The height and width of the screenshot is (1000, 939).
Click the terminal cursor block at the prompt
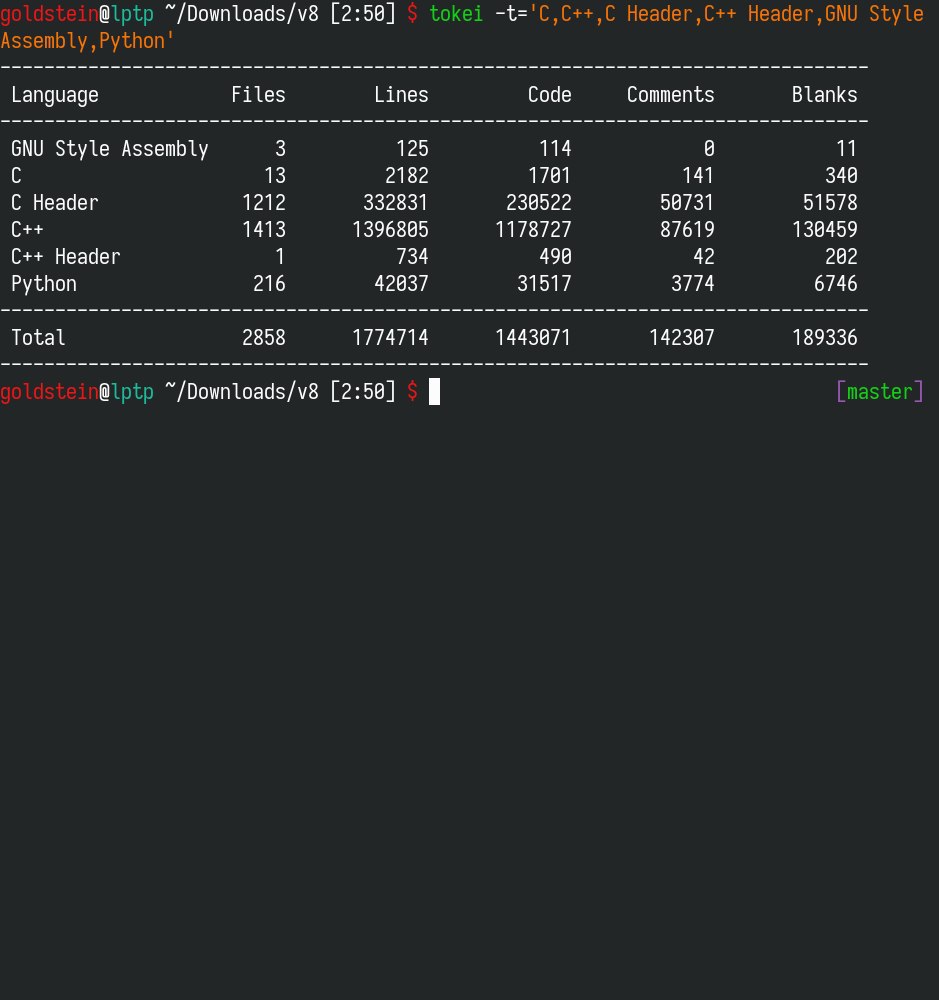coord(434,392)
